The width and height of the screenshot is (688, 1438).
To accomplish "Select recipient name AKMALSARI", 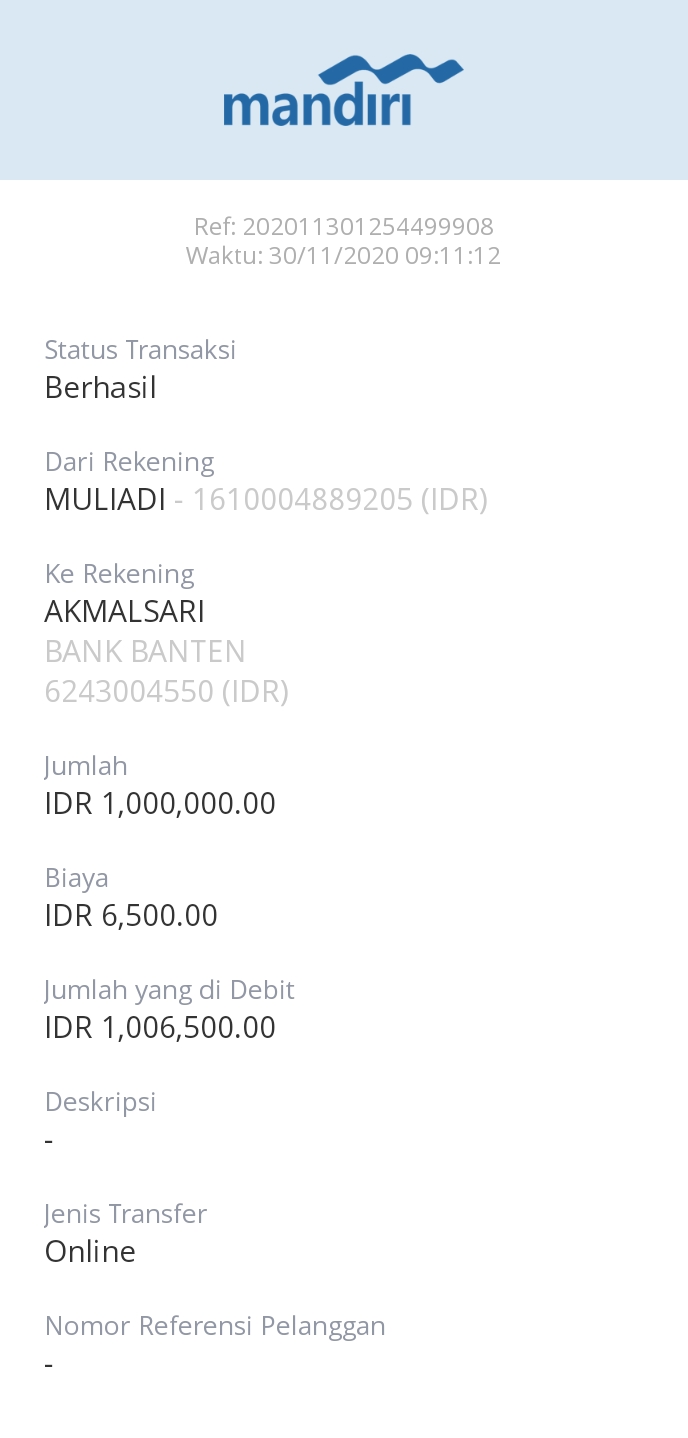I will 125,612.
